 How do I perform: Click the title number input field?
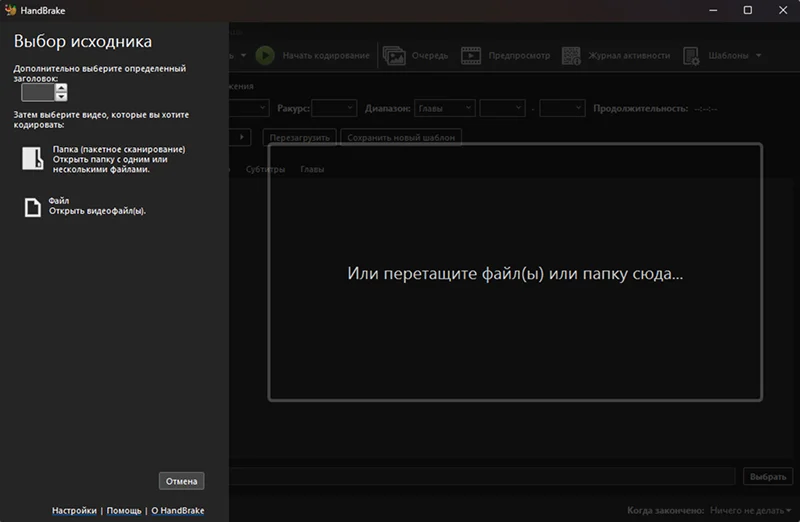(x=38, y=92)
